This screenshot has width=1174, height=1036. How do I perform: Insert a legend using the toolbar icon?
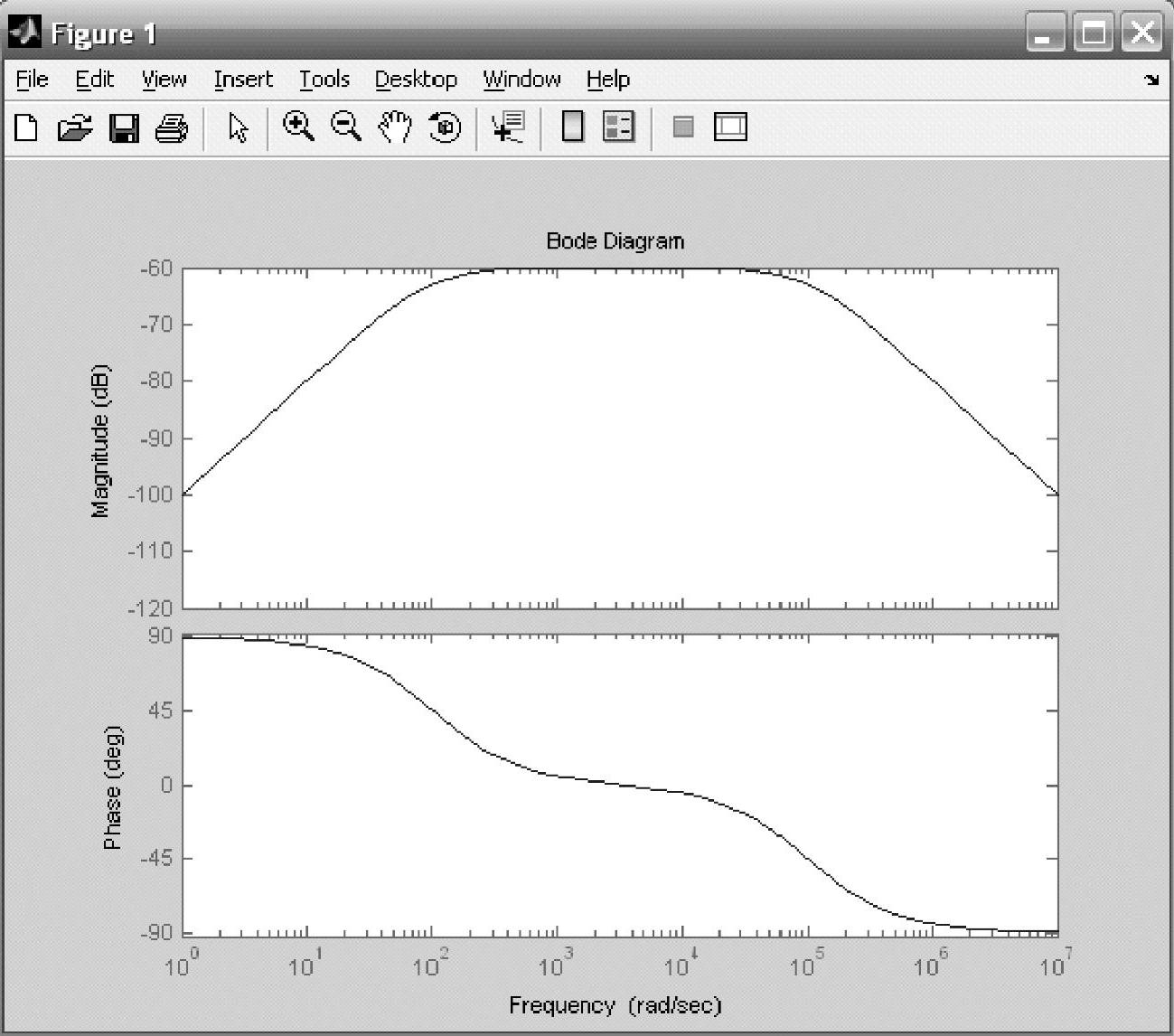(619, 127)
